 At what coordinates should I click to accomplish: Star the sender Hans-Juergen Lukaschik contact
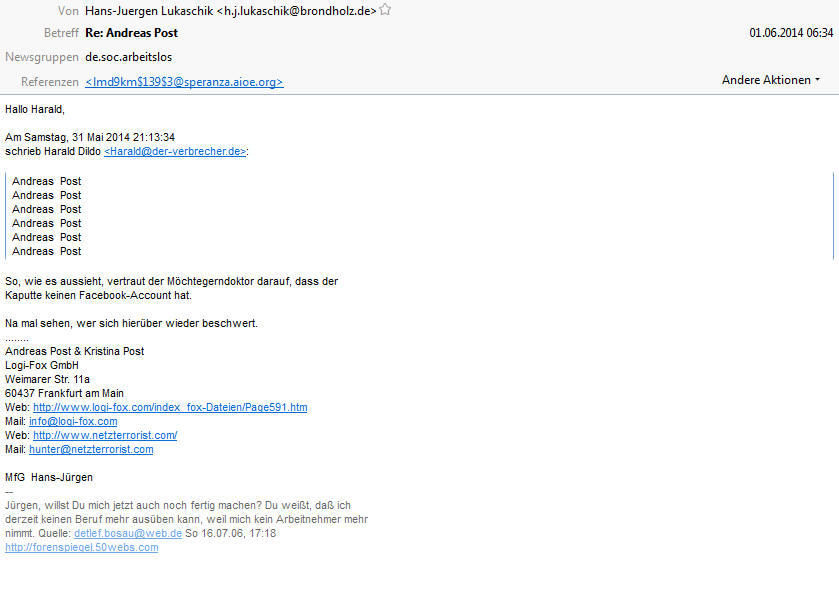point(385,10)
